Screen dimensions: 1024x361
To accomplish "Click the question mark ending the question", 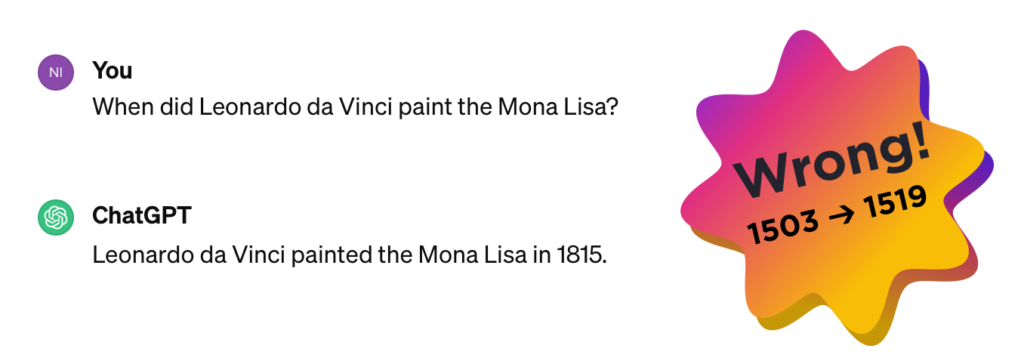I will pyautogui.click(x=612, y=106).
